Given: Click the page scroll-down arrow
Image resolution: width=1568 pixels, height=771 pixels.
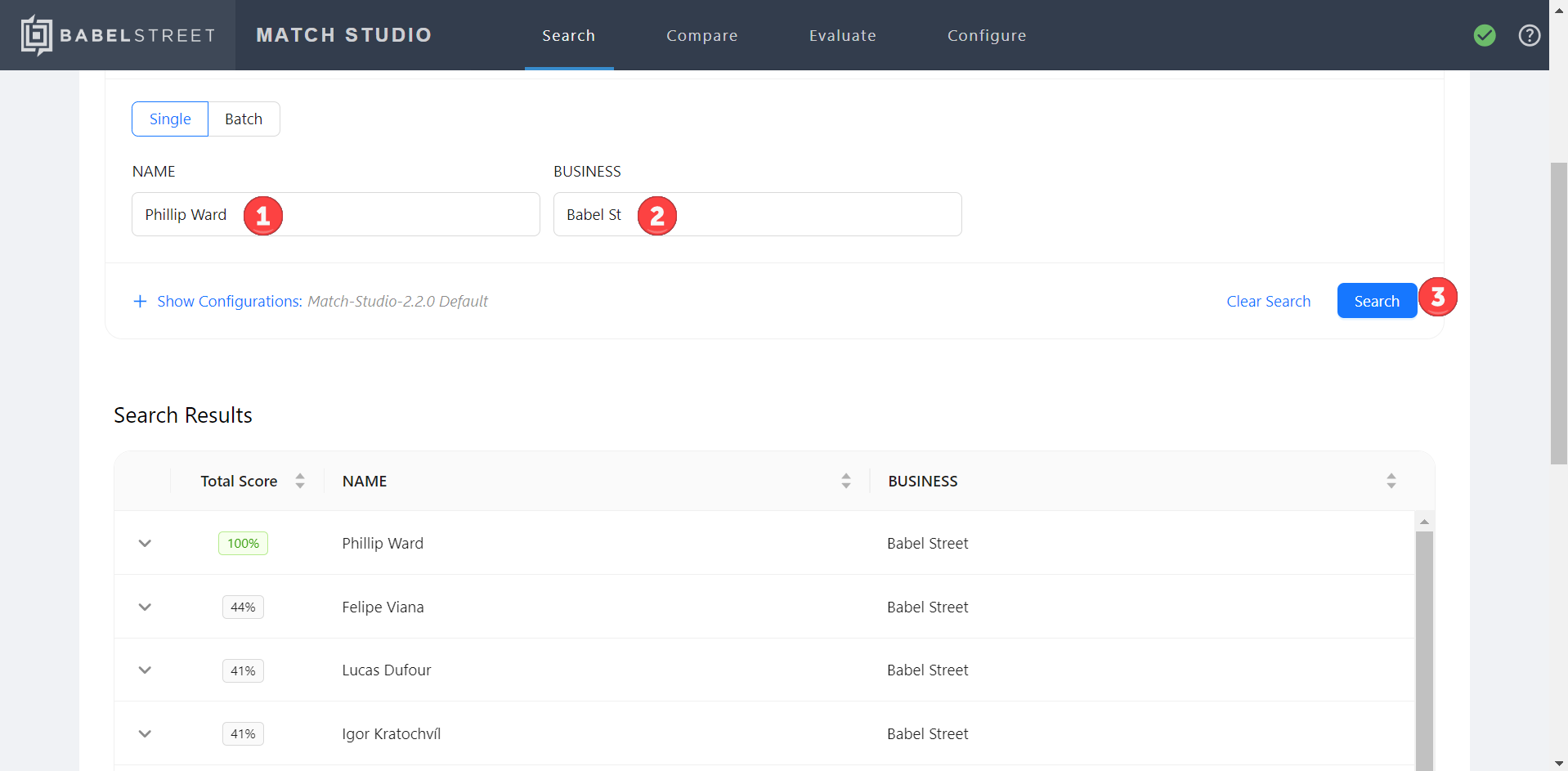Looking at the screenshot, I should (x=1558, y=763).
